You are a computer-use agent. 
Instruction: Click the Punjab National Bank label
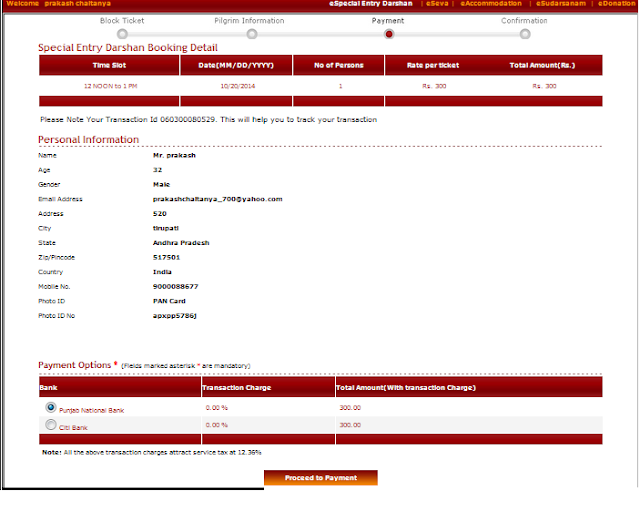91,410
